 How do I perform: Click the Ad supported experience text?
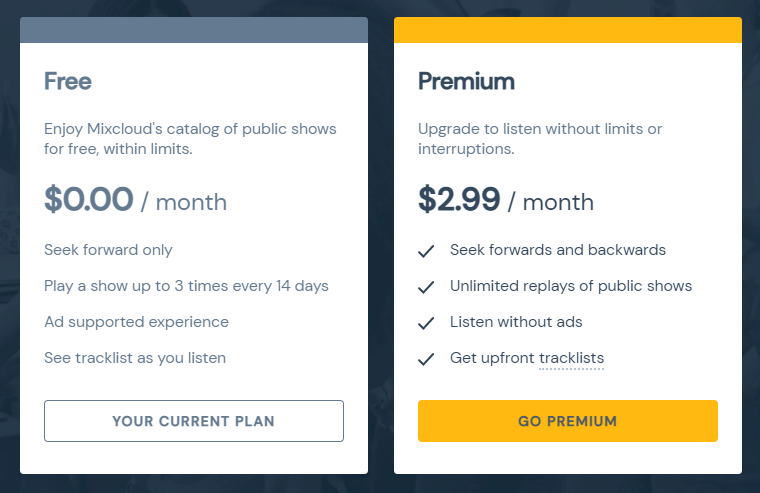point(136,322)
